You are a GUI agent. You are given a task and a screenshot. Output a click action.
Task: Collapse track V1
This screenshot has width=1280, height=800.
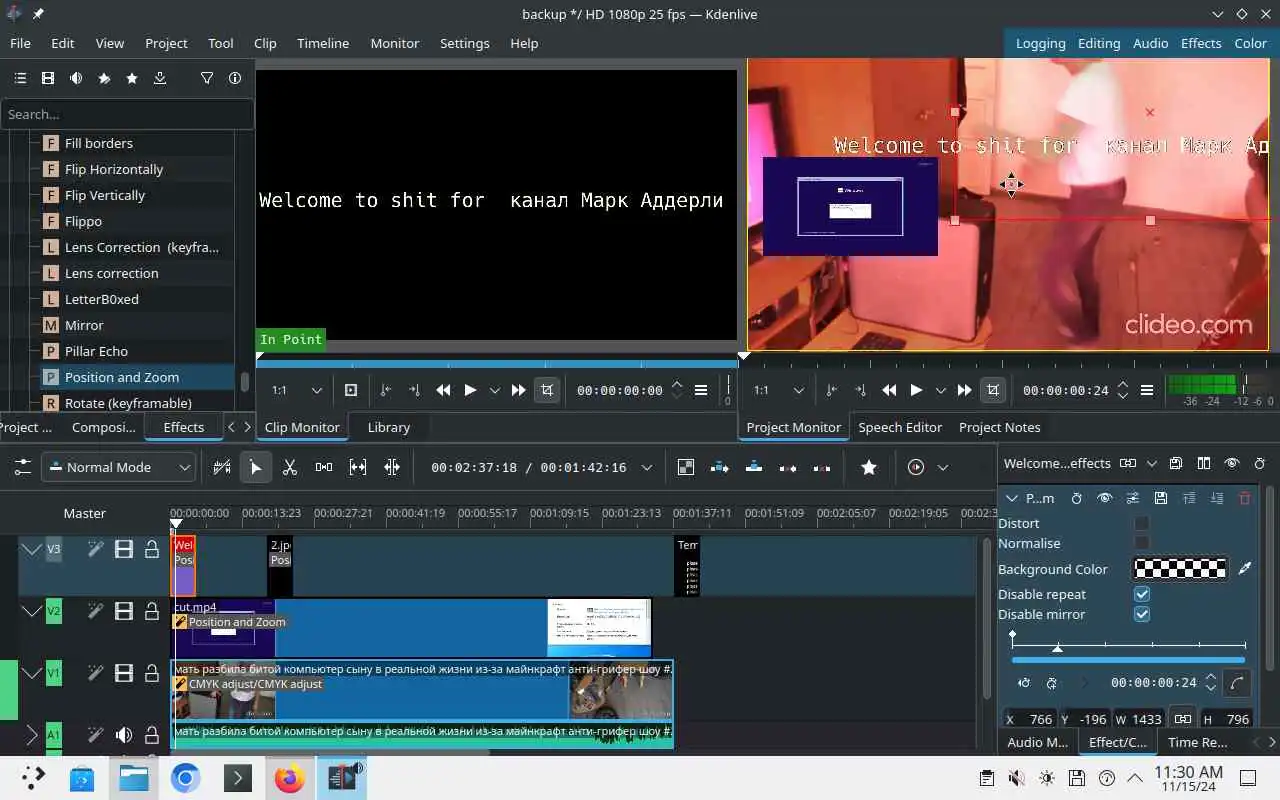click(x=32, y=673)
